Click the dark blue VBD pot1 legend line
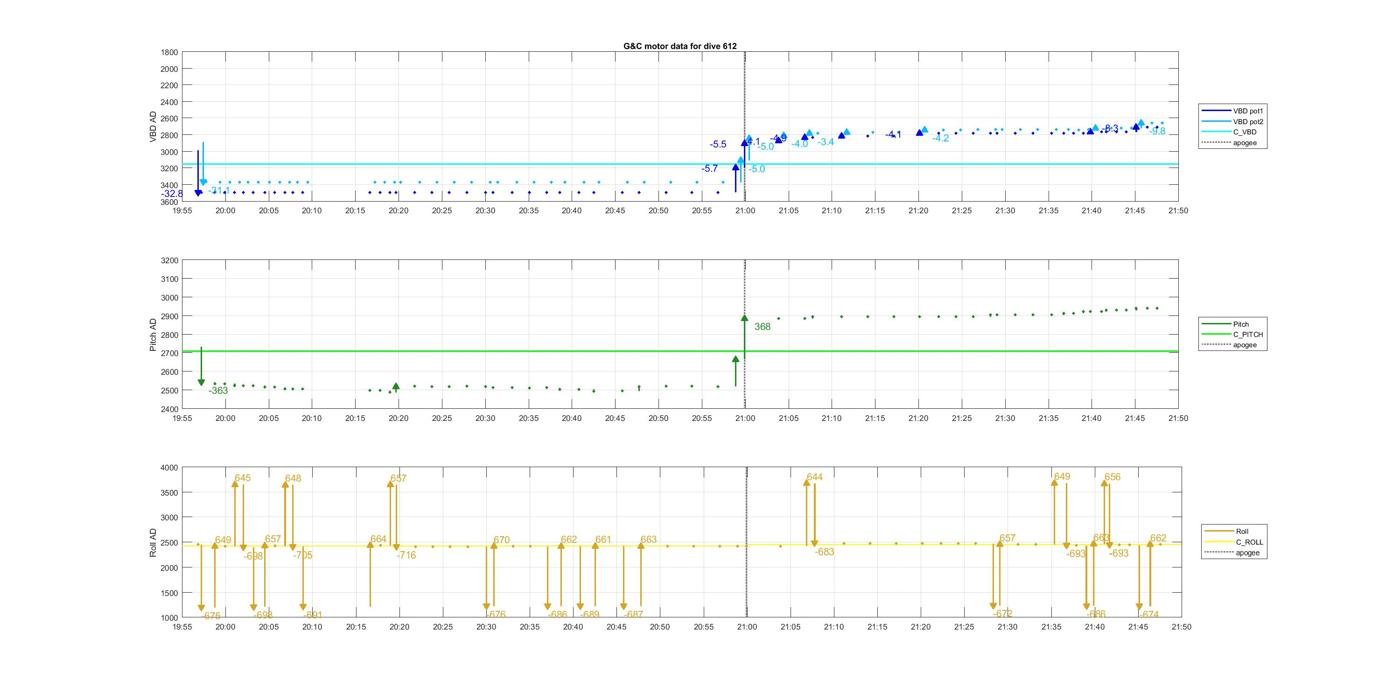Screen dimensions: 1400x693 (1218, 111)
